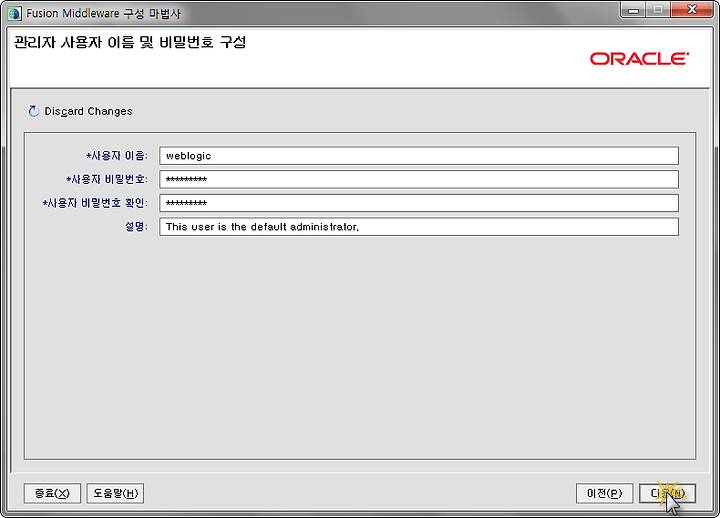Click the Discard Changes label
This screenshot has height=518, width=720.
(x=88, y=112)
